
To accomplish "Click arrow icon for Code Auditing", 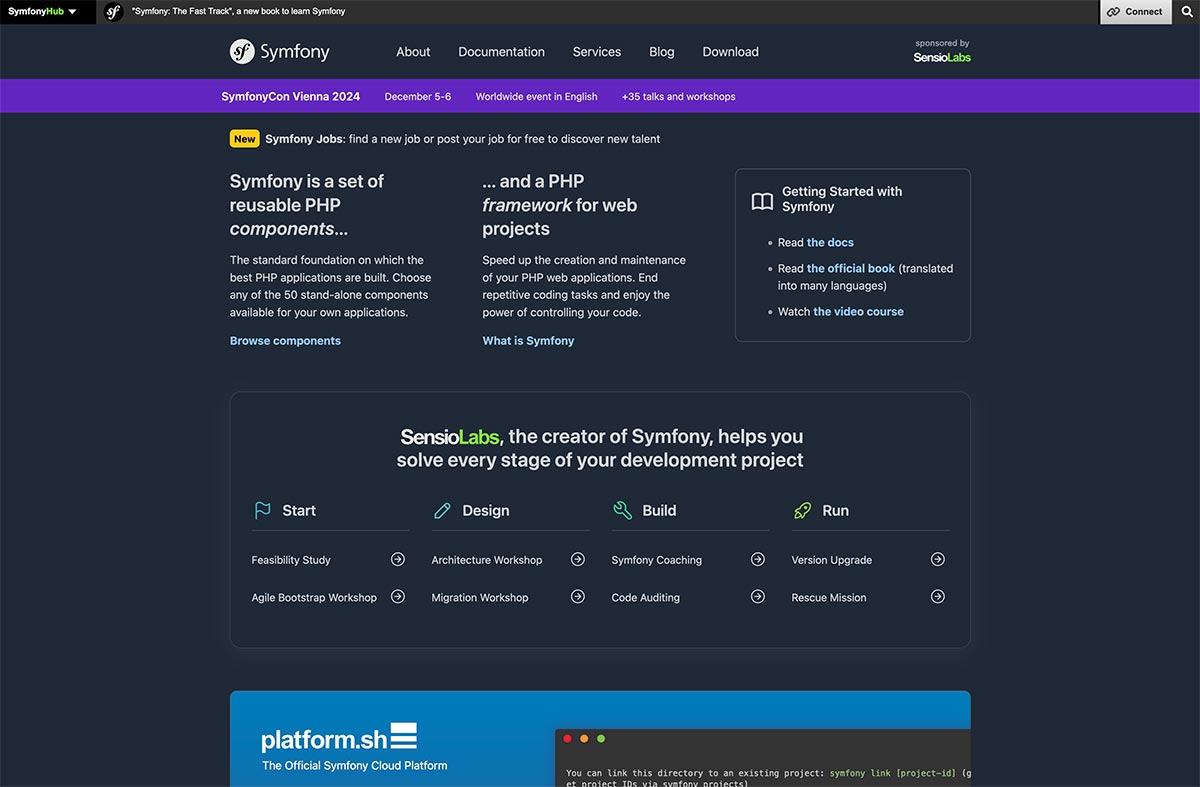I will (x=758, y=596).
